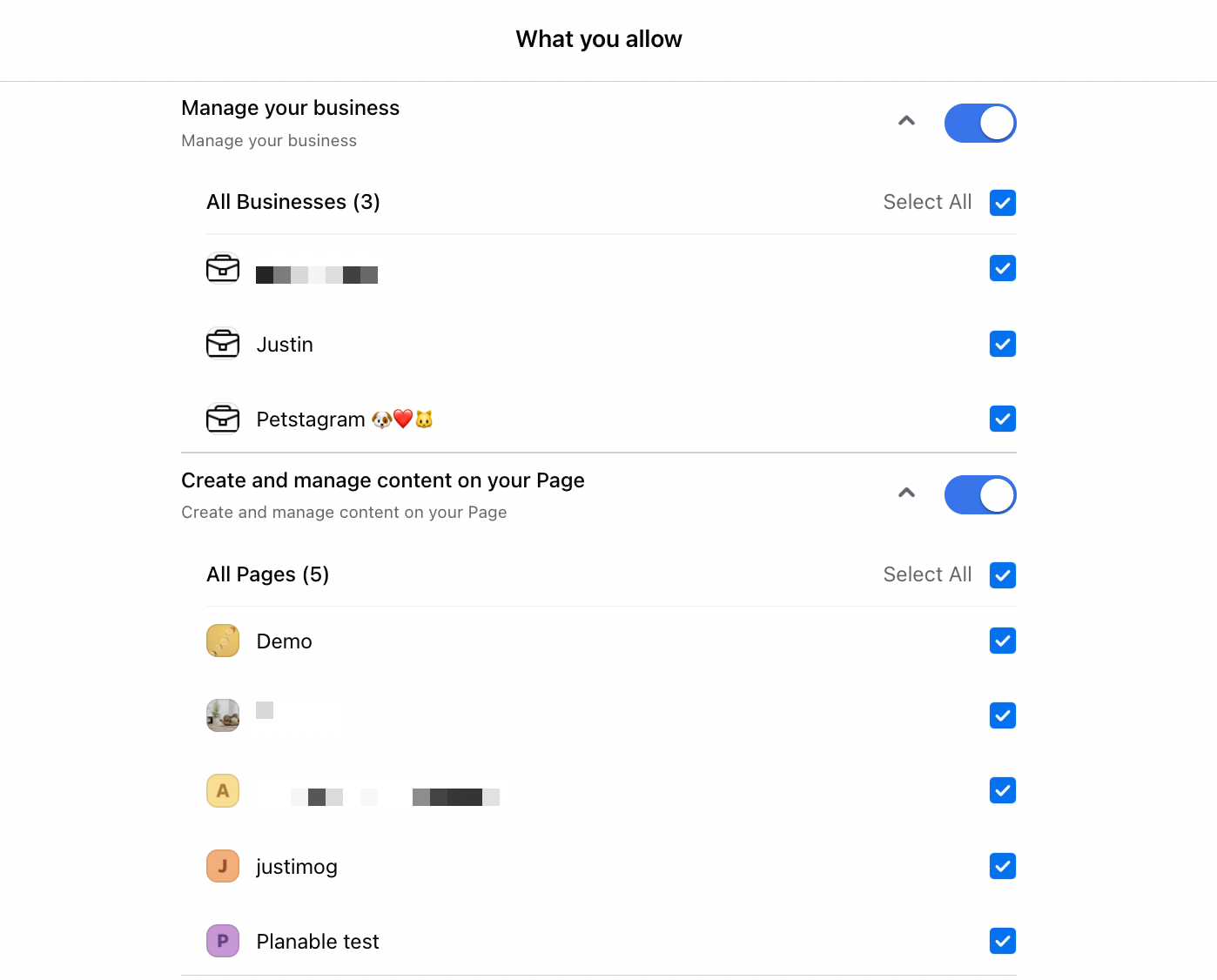The height and width of the screenshot is (980, 1217).
Task: Uncheck the Petstagram business checkbox
Action: (1003, 419)
